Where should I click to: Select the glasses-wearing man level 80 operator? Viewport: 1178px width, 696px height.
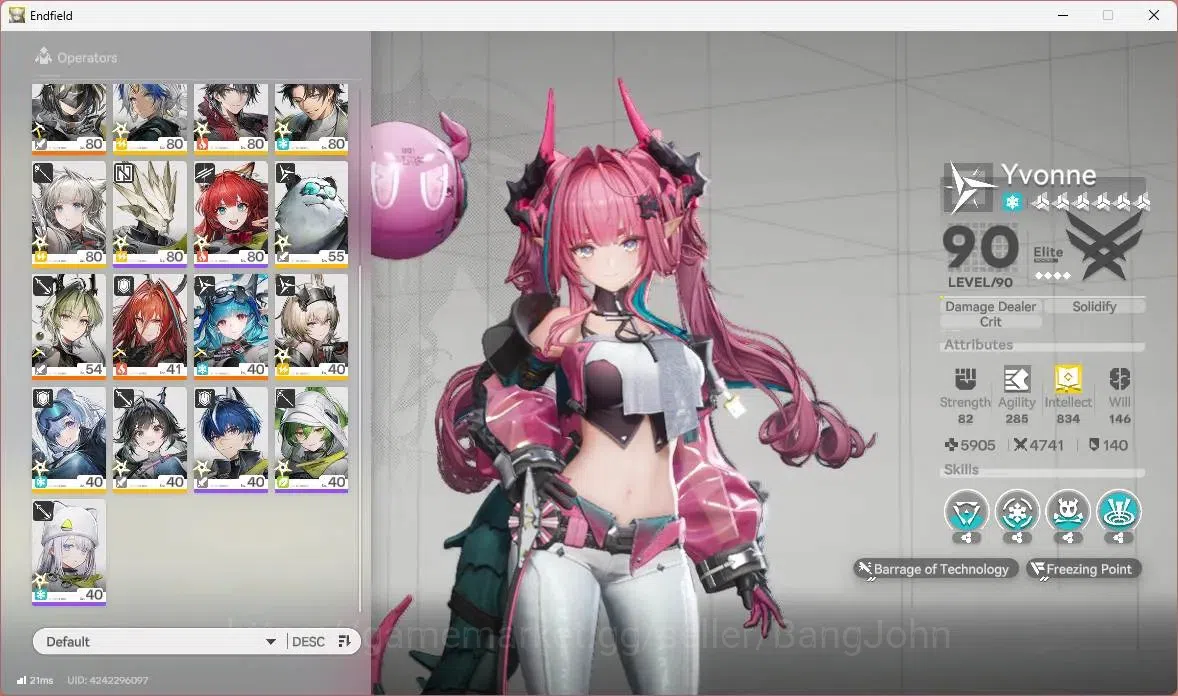(x=311, y=118)
